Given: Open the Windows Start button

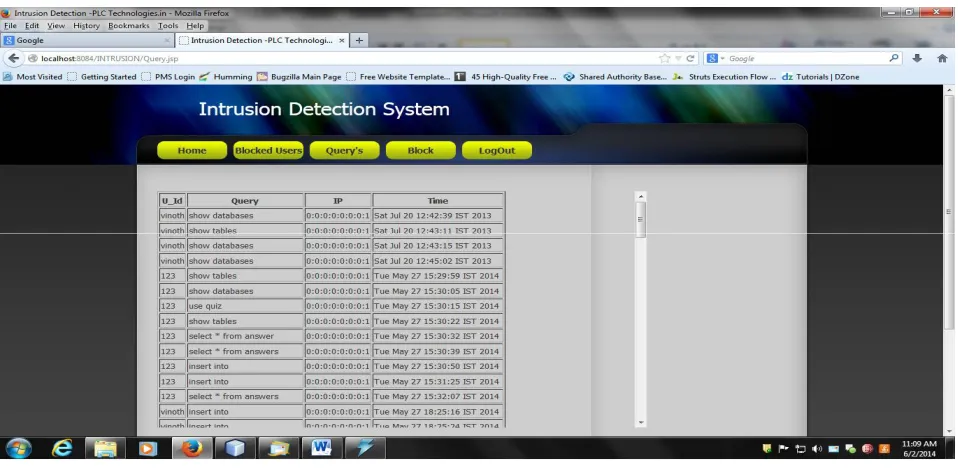Looking at the screenshot, I should tap(18, 449).
